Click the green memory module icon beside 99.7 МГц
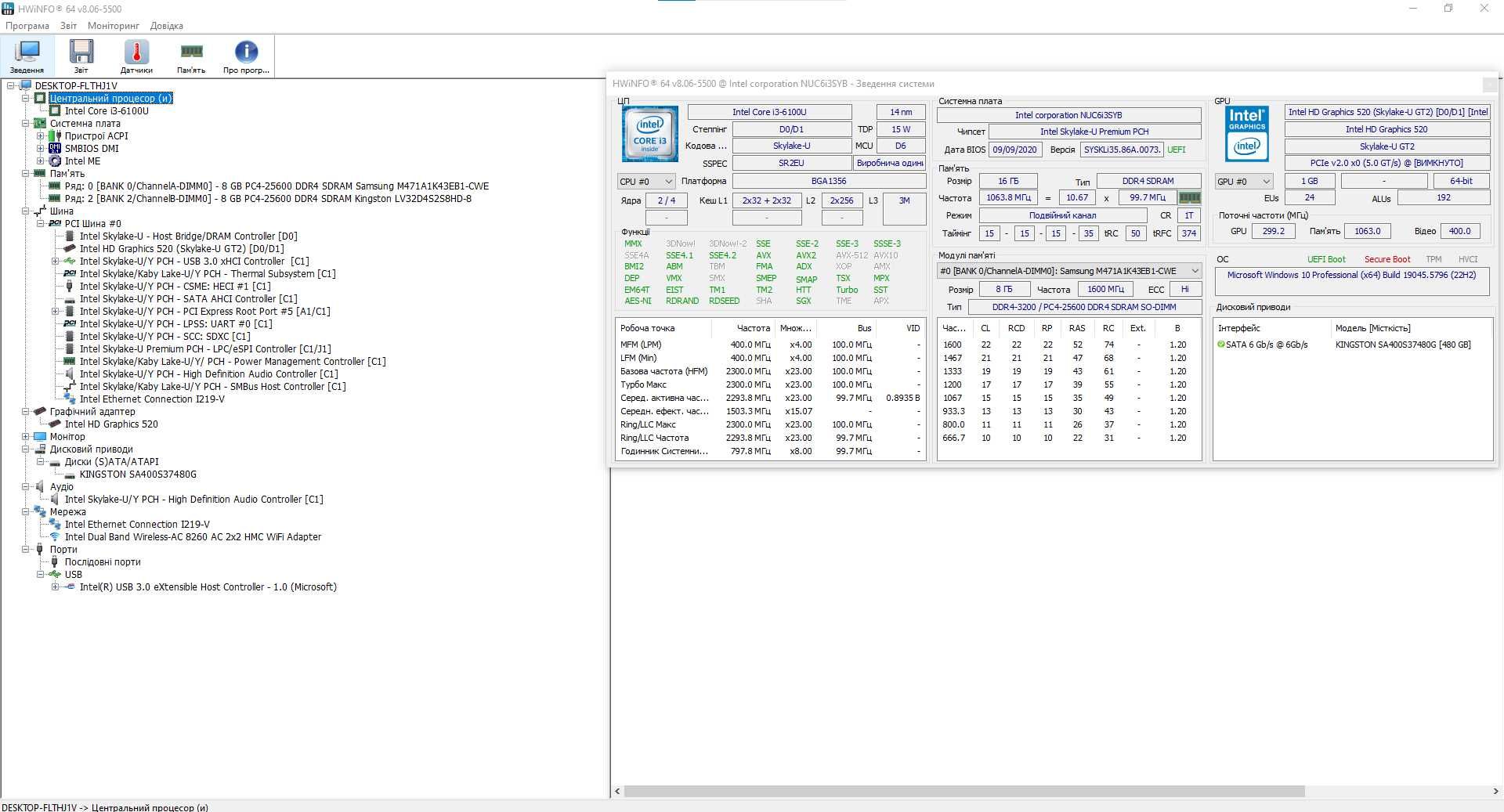Image resolution: width=1504 pixels, height=812 pixels. [1189, 198]
